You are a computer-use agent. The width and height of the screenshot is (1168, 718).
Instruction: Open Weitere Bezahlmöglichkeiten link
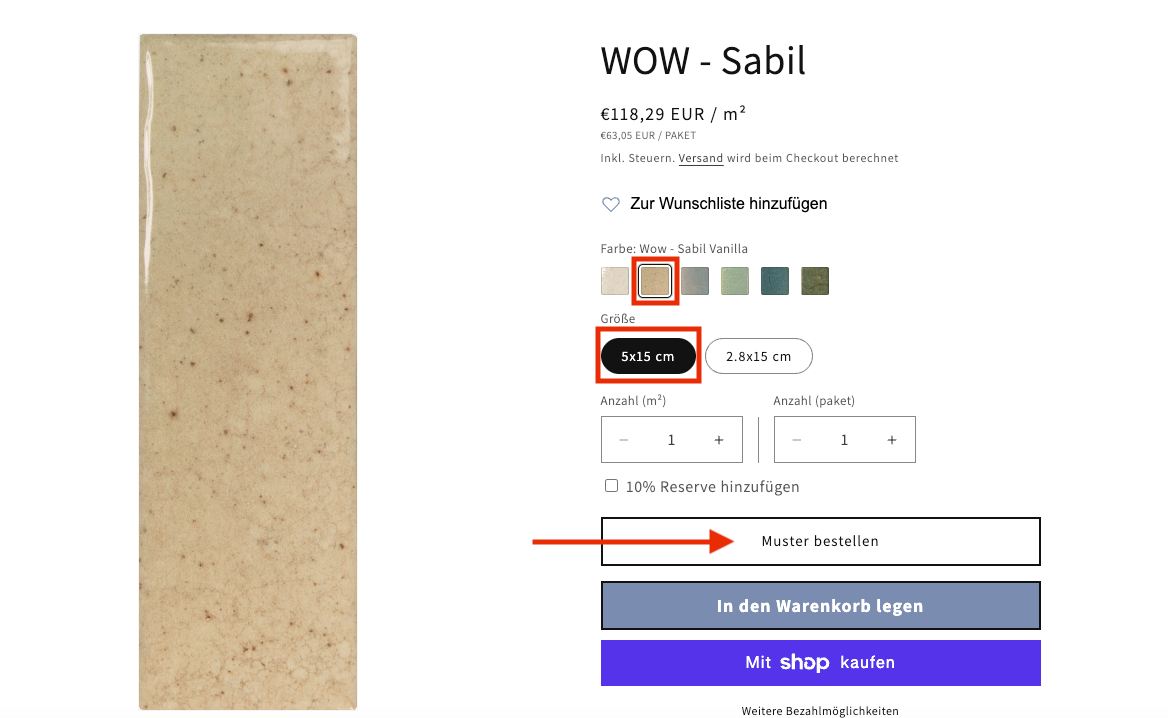click(820, 711)
